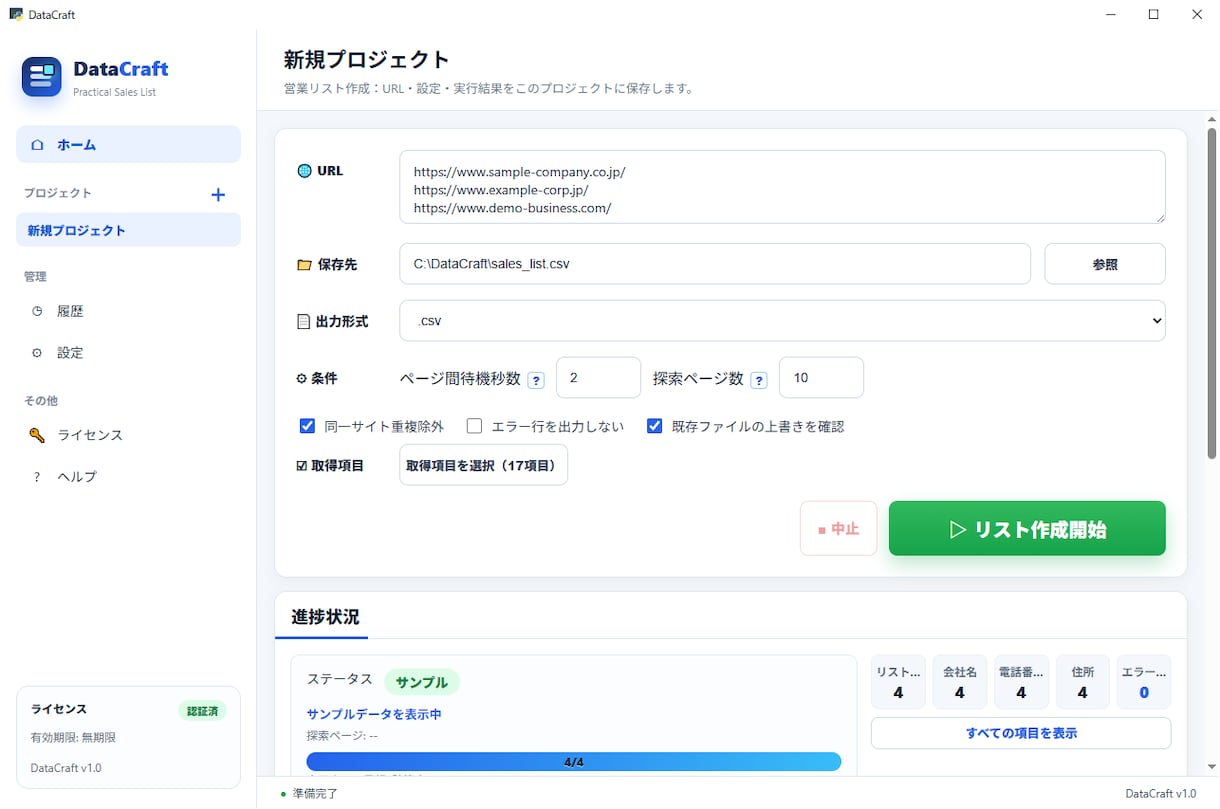1220x809 pixels.
Task: Enable エラー行を出力しない checkbox
Action: point(475,426)
